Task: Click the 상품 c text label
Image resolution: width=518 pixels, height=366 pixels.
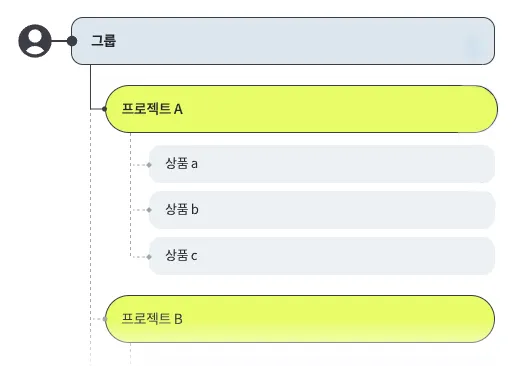Action: click(181, 256)
